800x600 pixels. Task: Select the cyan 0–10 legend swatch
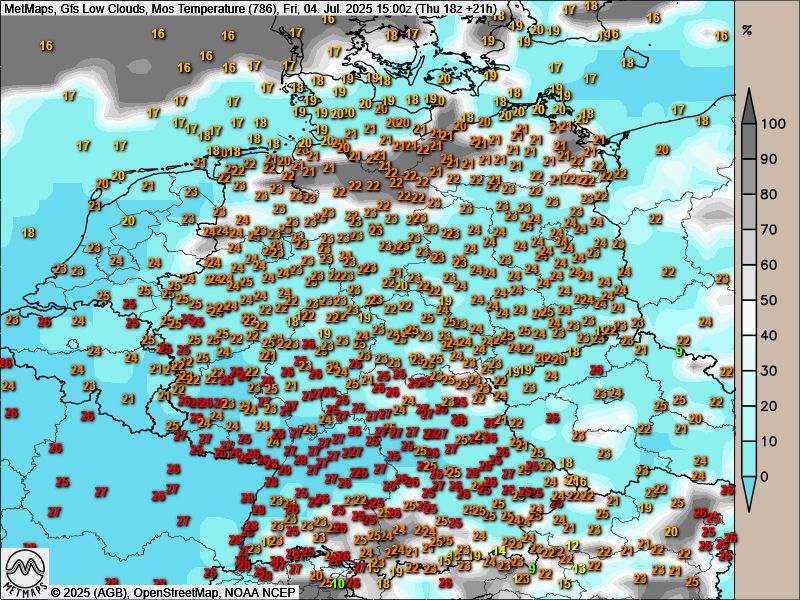point(749,458)
